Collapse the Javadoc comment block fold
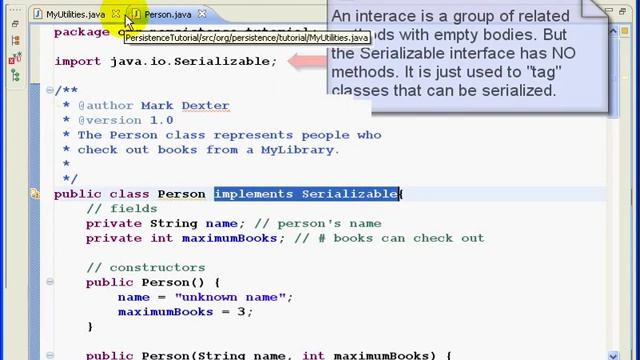Viewport: 640px width, 360px height. coord(50,90)
